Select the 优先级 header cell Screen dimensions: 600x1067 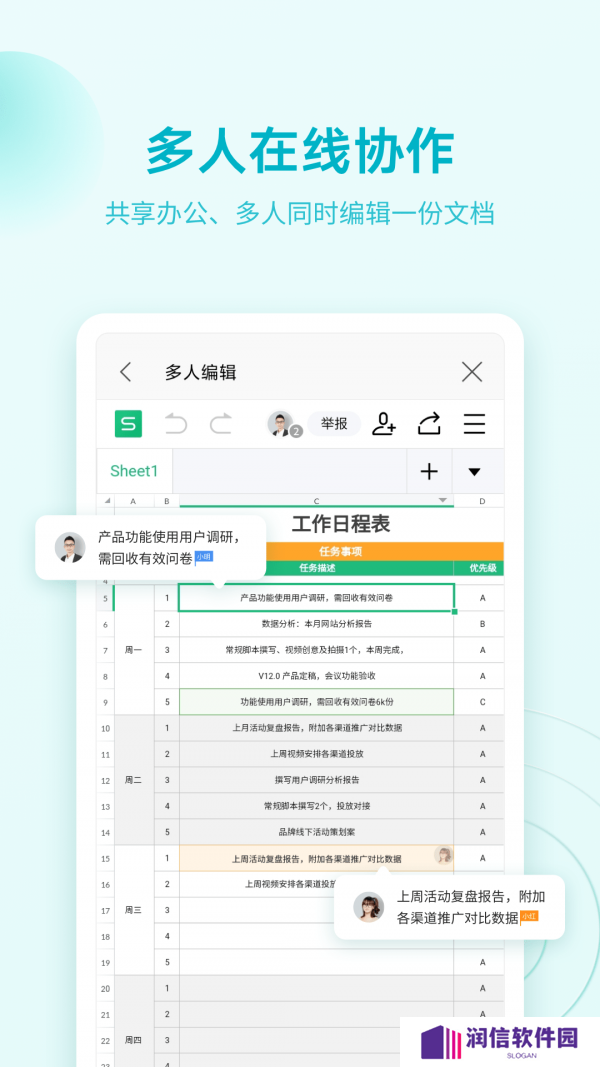482,568
